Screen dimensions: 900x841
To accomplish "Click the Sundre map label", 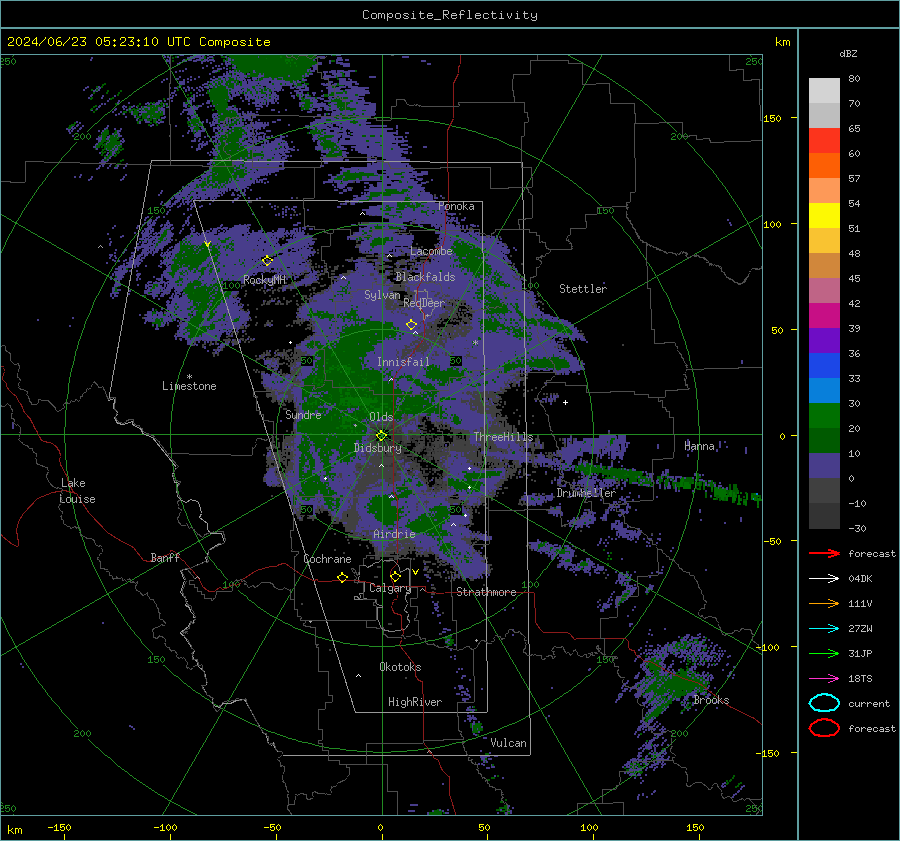I will pyautogui.click(x=303, y=414).
